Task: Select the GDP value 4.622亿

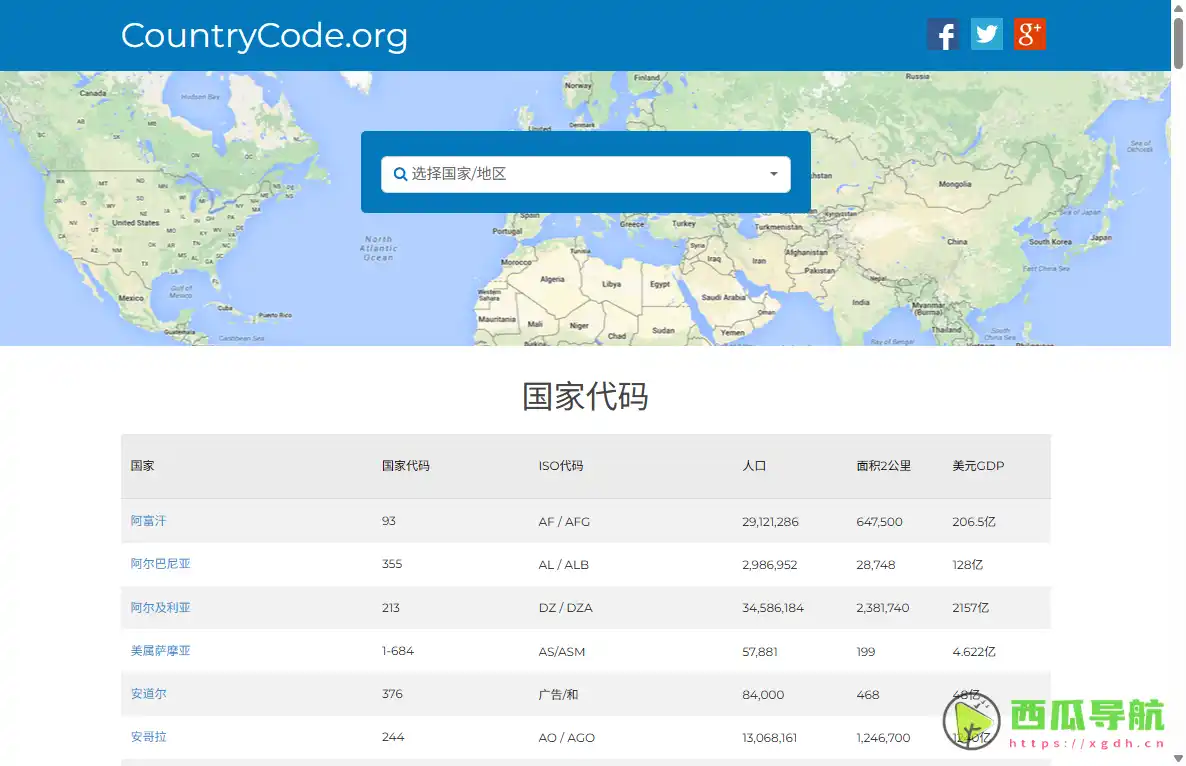Action: (x=974, y=652)
